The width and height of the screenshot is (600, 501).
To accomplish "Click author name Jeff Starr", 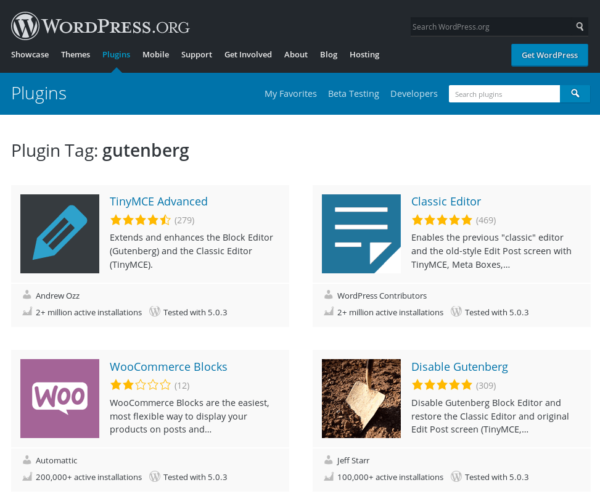I will 353,460.
